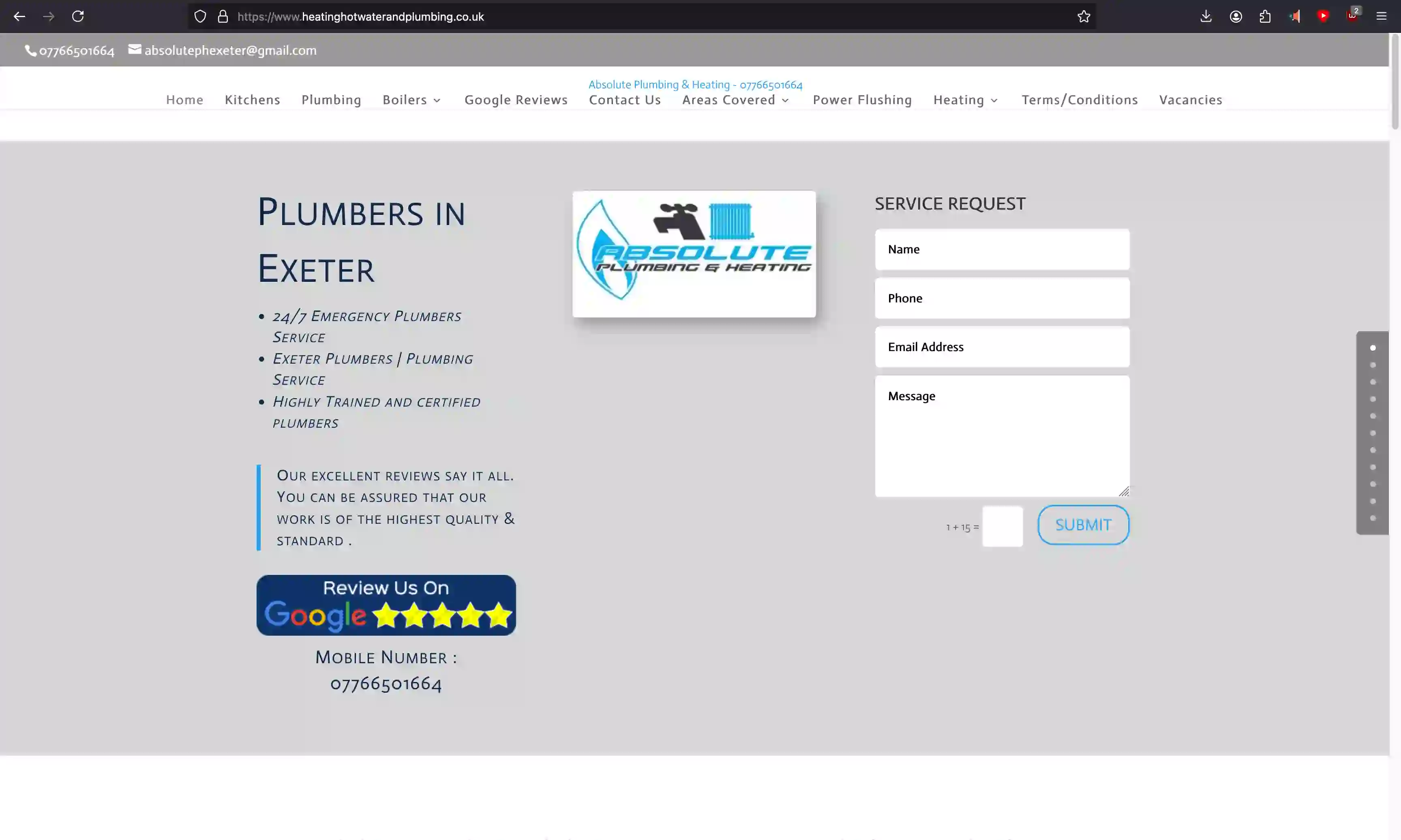This screenshot has width=1401, height=840.
Task: Expand the Heating dropdown menu
Action: [965, 99]
